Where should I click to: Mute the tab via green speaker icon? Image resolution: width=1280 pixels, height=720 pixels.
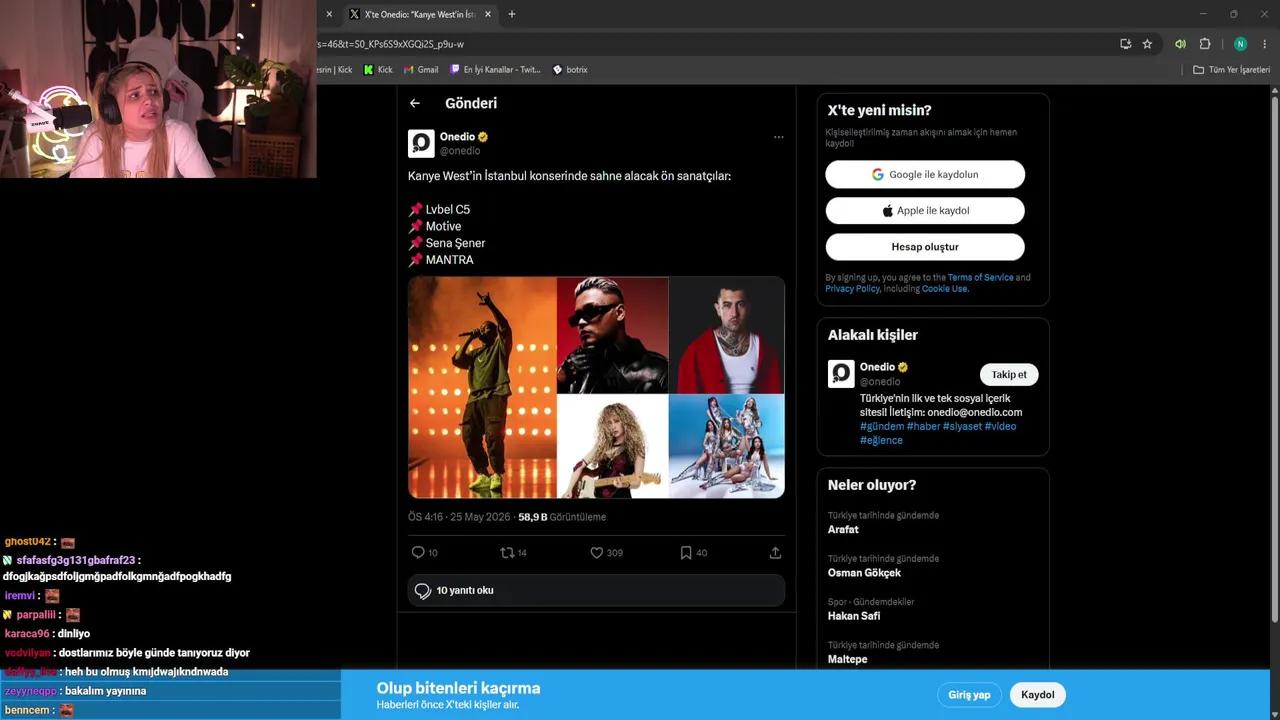coord(1181,44)
